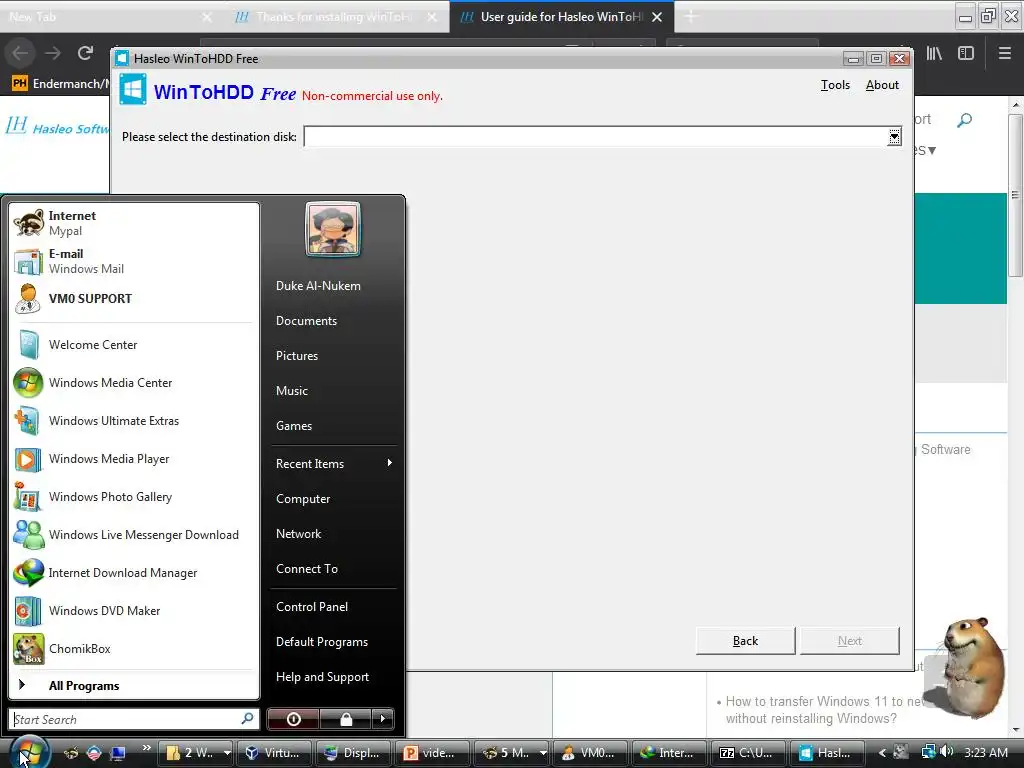Open browser library icon
This screenshot has height=768, width=1024.
click(x=934, y=54)
